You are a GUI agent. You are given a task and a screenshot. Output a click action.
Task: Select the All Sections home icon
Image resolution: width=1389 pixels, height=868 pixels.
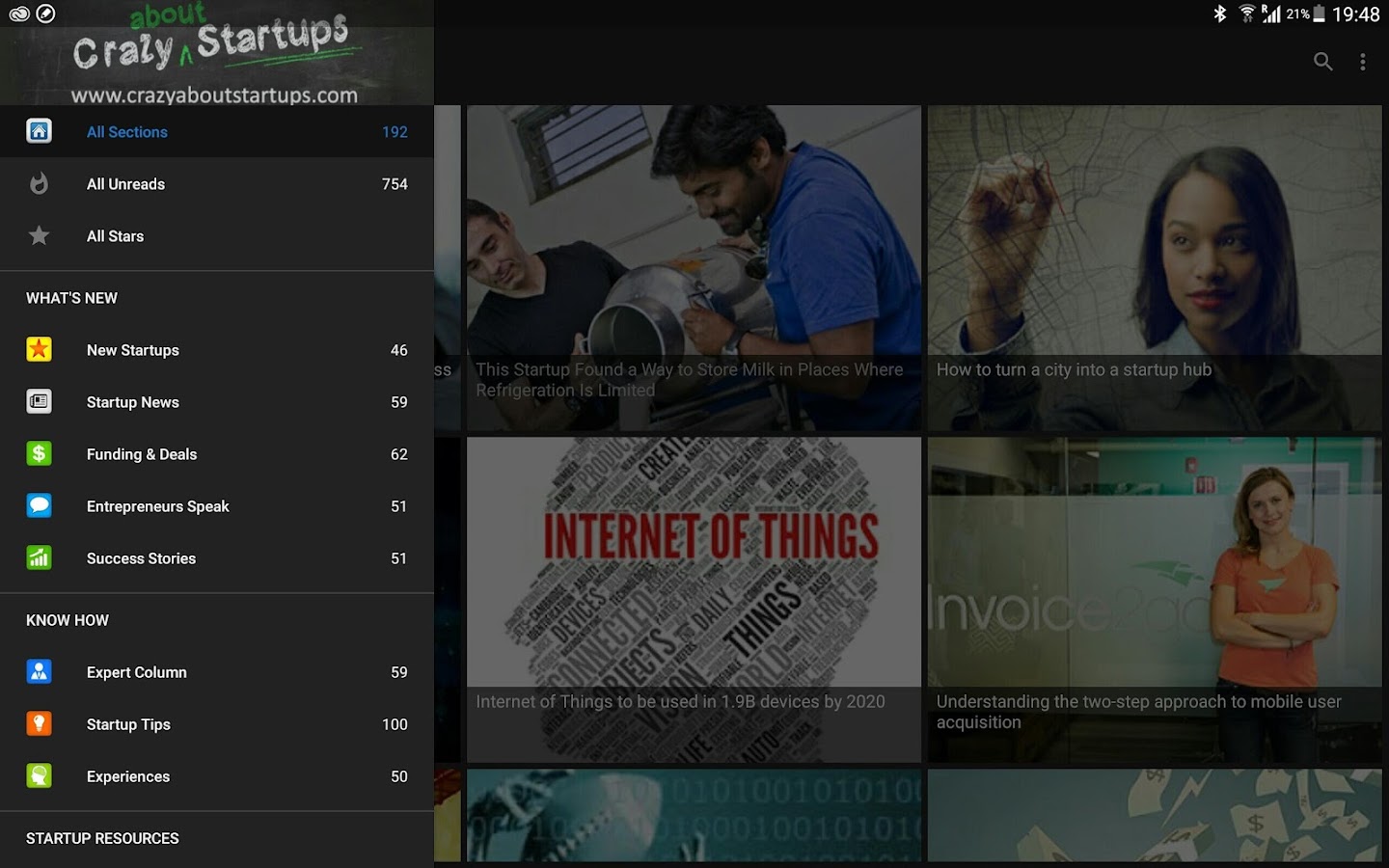point(39,131)
